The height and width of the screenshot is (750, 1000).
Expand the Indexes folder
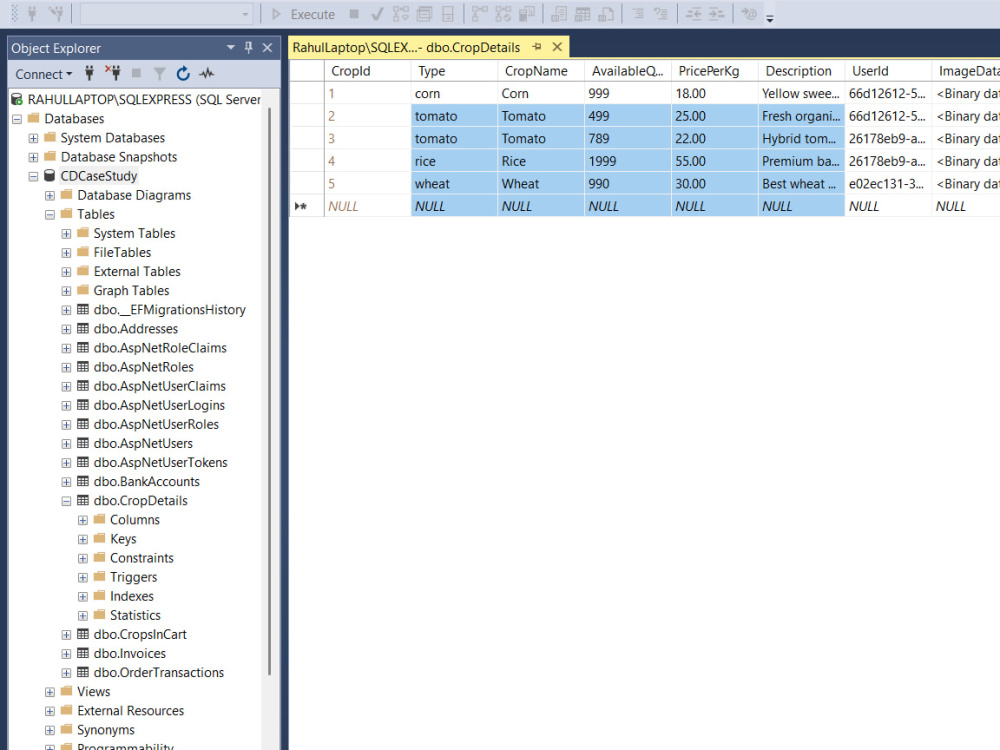[x=83, y=597]
